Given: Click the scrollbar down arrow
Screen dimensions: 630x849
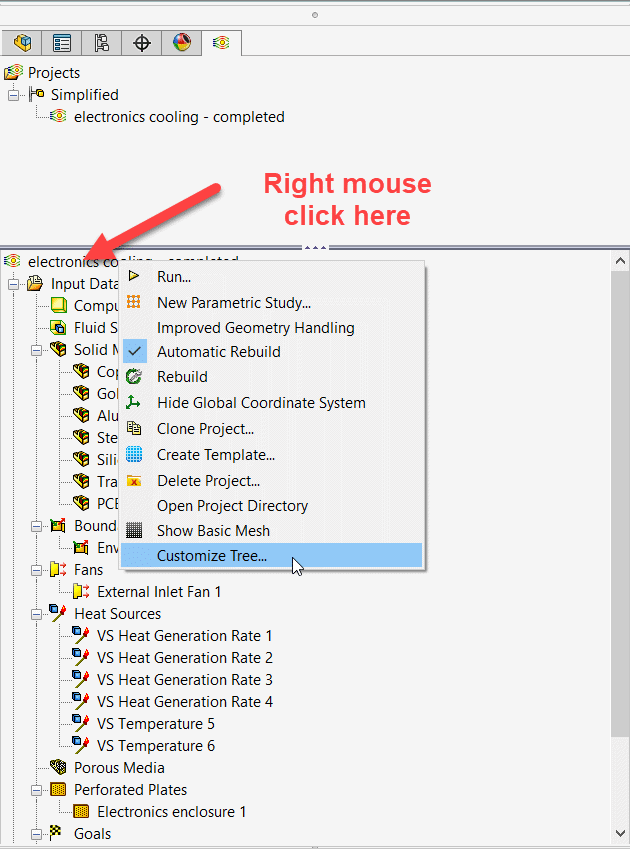Looking at the screenshot, I should 620,833.
